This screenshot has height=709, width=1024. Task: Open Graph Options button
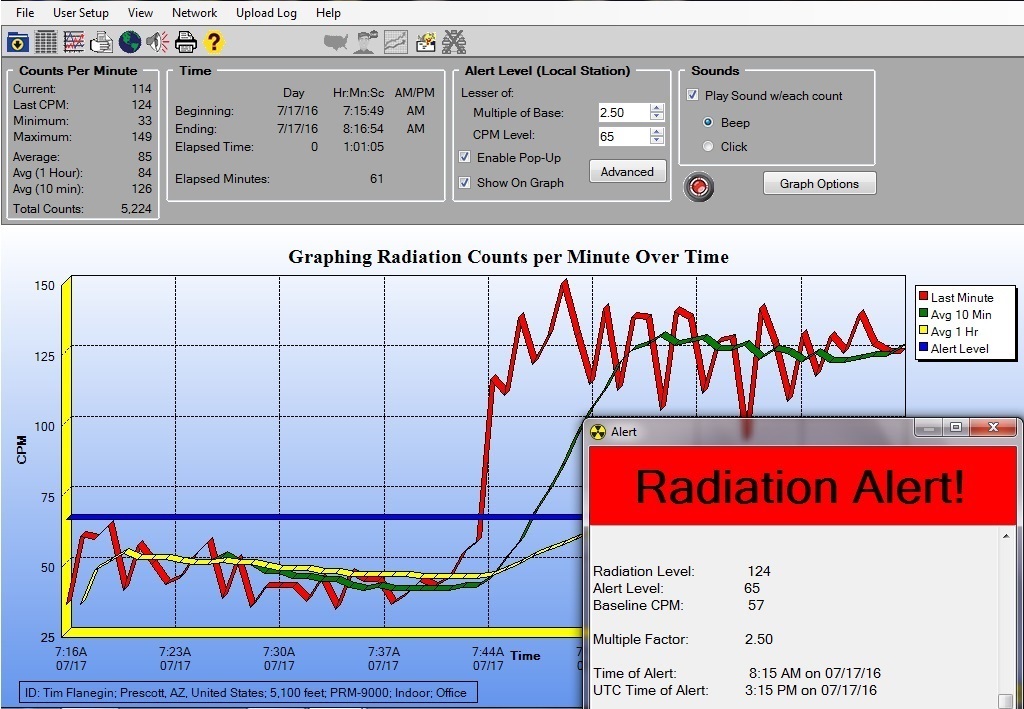(x=819, y=184)
